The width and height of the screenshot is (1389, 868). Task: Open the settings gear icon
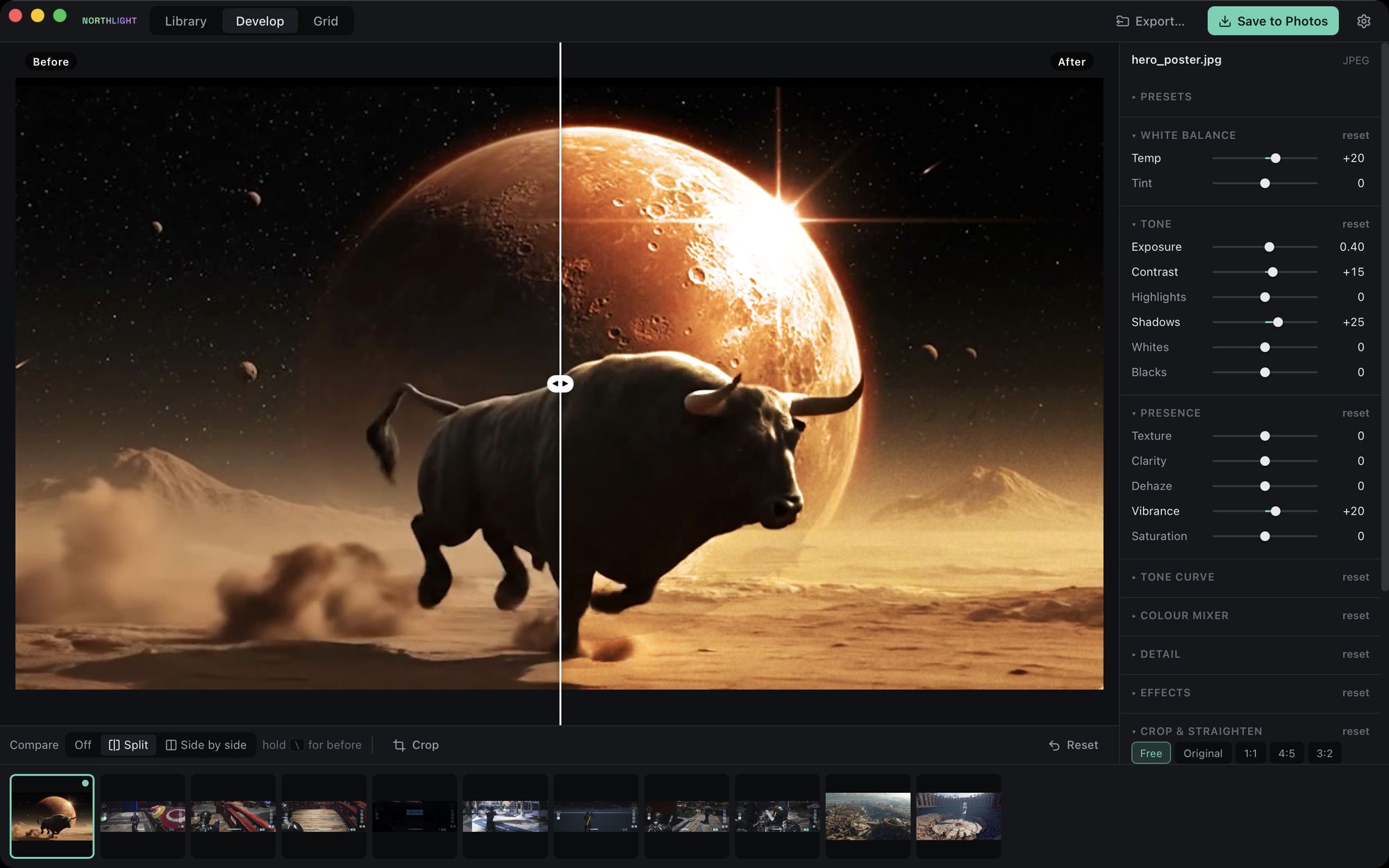point(1363,21)
